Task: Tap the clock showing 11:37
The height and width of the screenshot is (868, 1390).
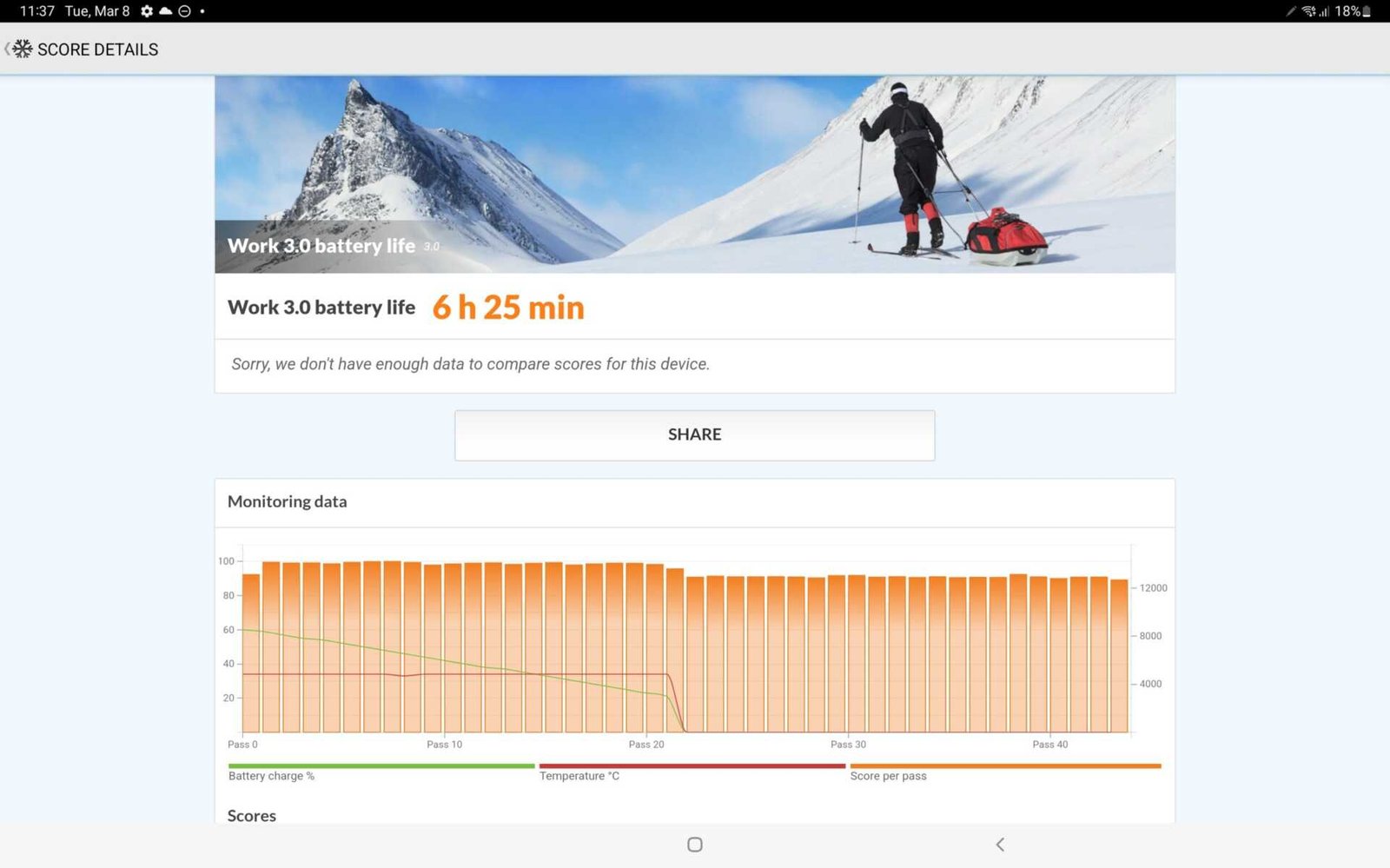Action: (x=36, y=11)
